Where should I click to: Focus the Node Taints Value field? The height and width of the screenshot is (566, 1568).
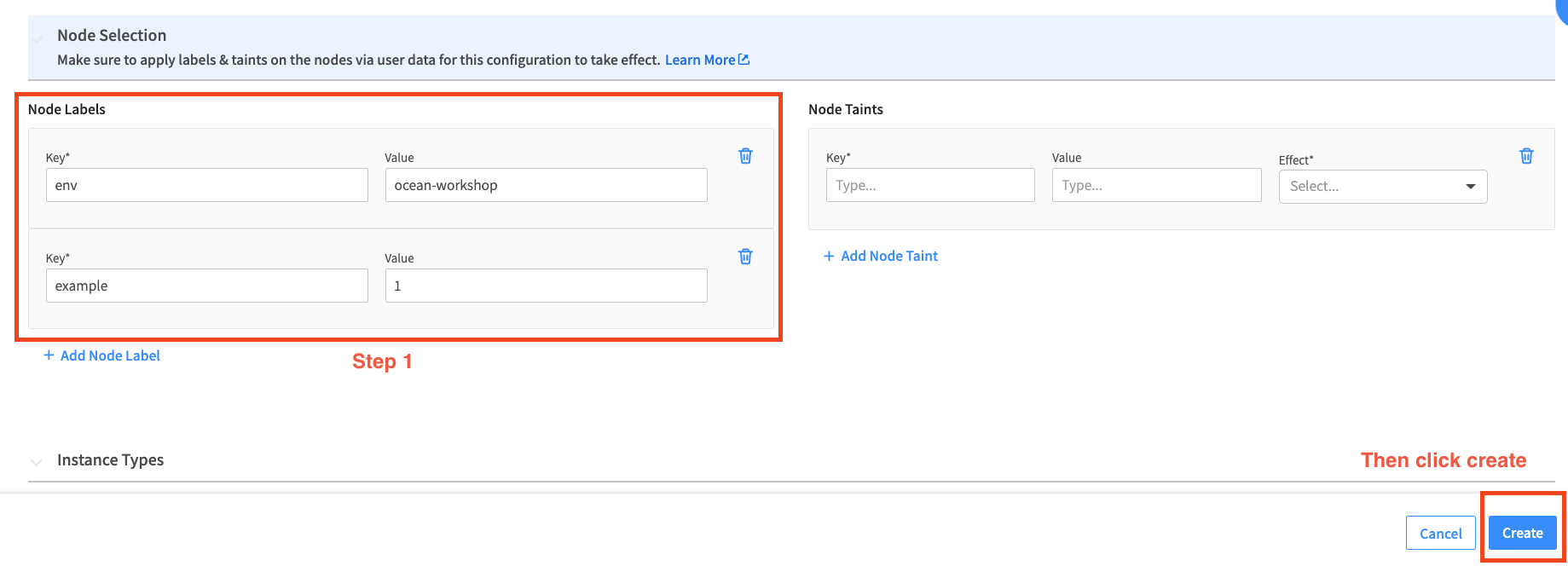(1157, 185)
